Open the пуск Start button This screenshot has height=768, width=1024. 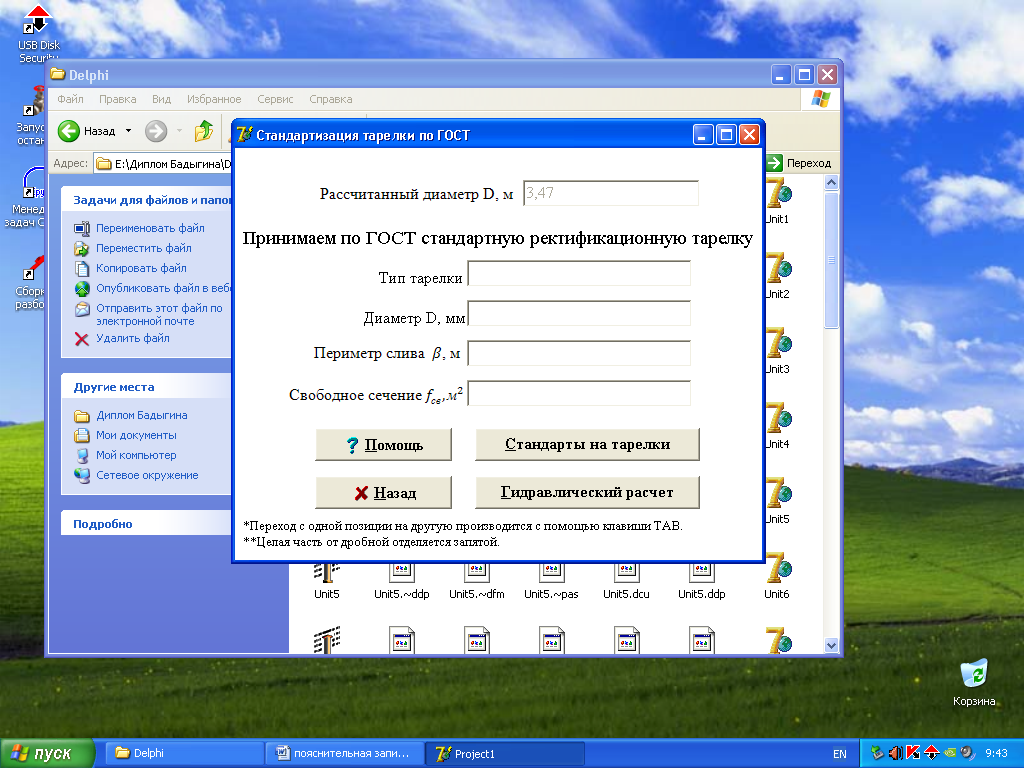point(46,754)
